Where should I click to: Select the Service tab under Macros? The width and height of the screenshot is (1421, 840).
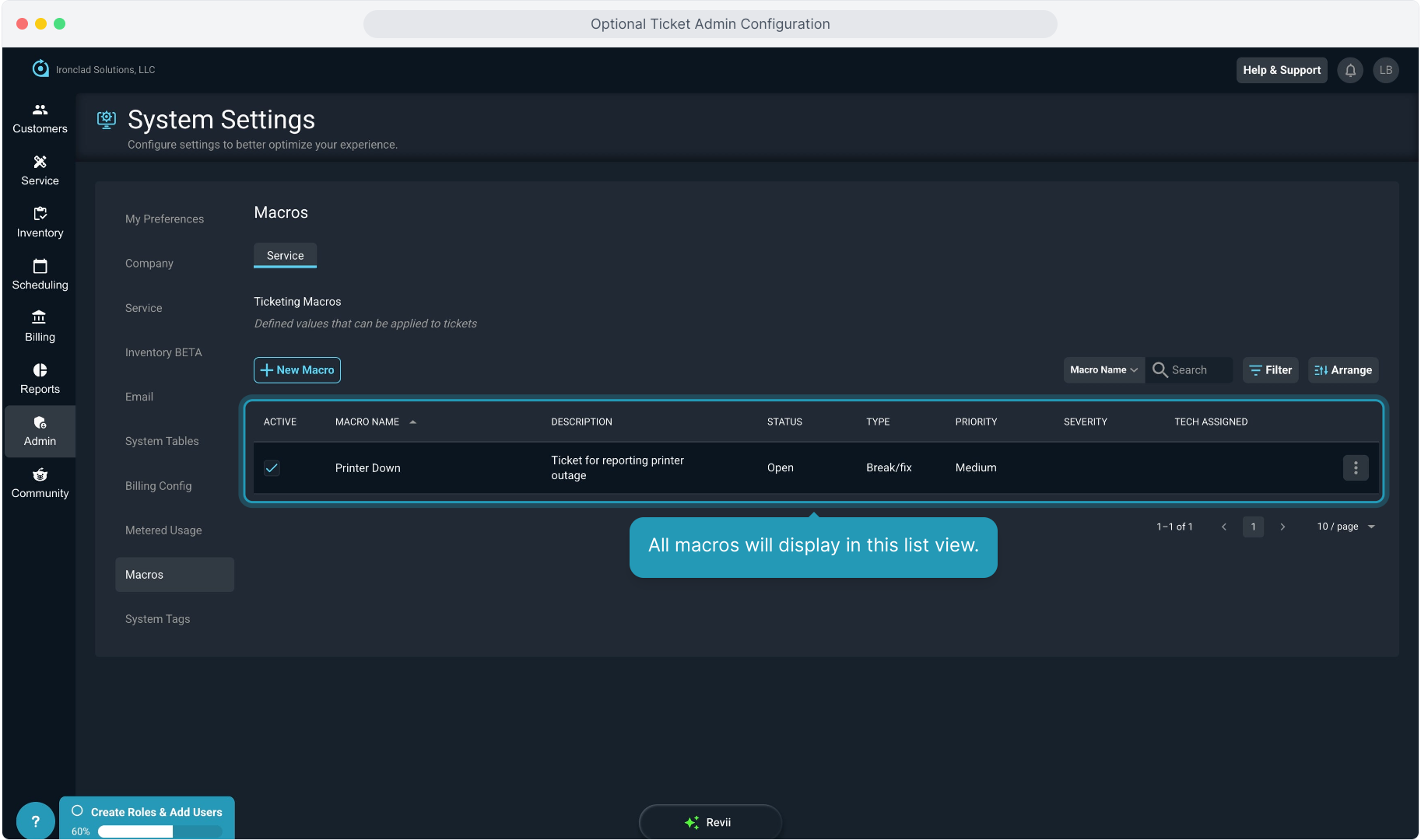pos(285,255)
